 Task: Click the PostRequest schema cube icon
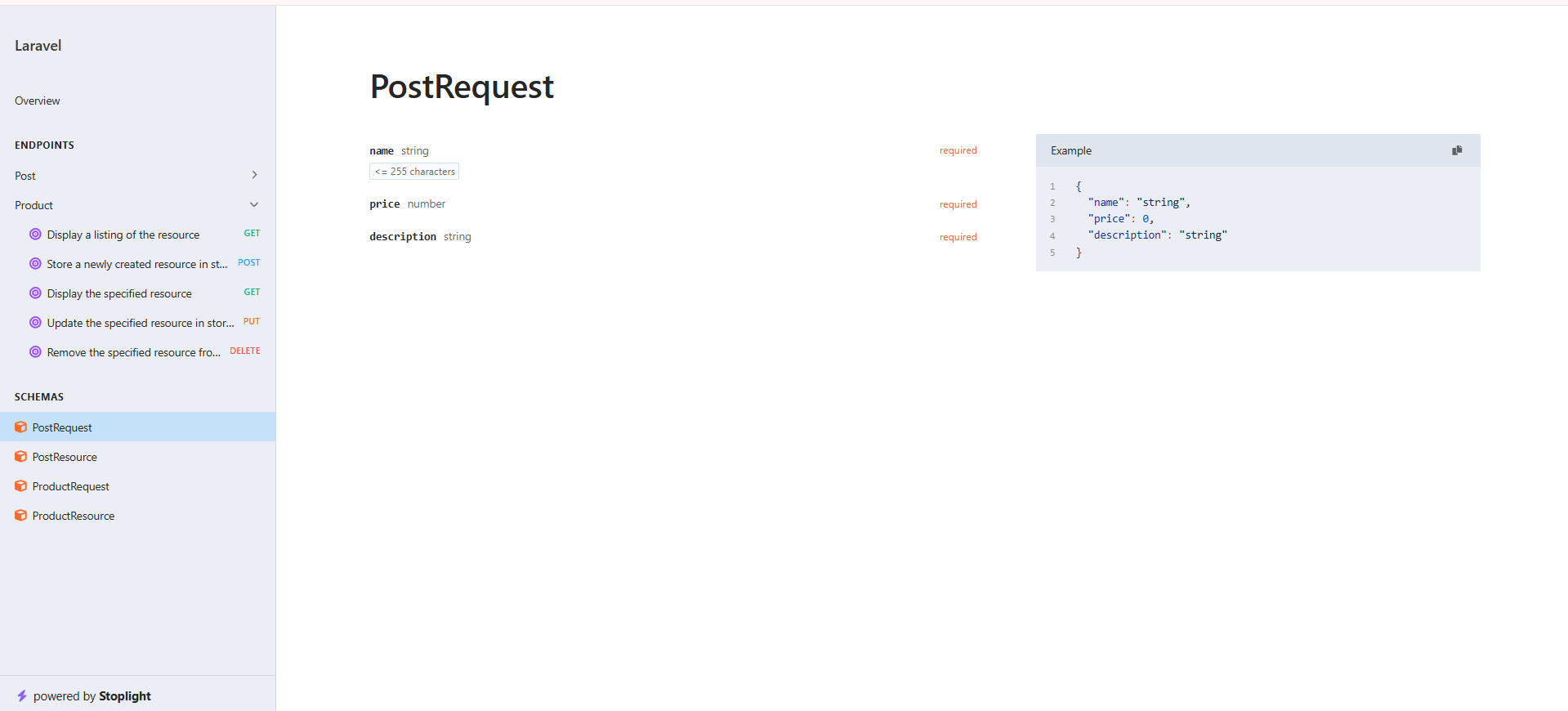coord(21,427)
